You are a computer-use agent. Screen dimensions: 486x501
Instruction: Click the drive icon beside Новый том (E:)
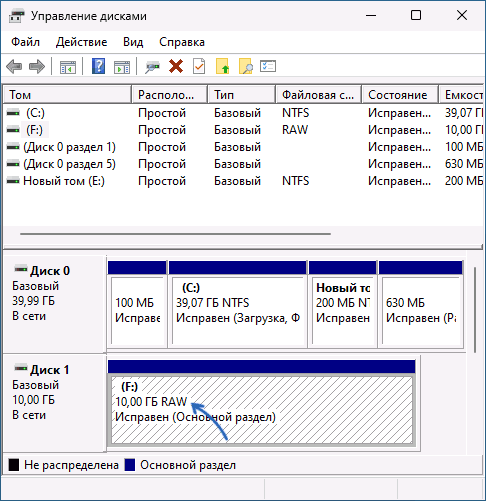(x=13, y=181)
